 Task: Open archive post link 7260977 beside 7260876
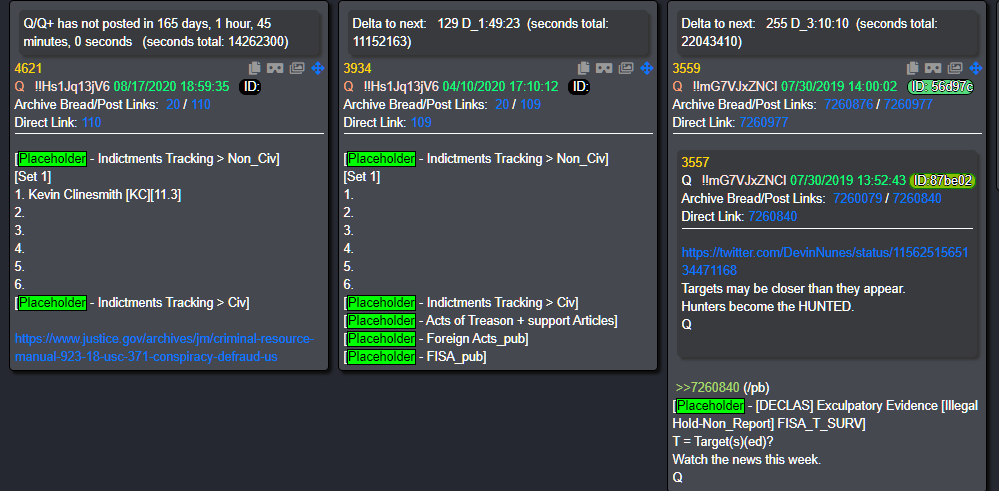pos(909,104)
